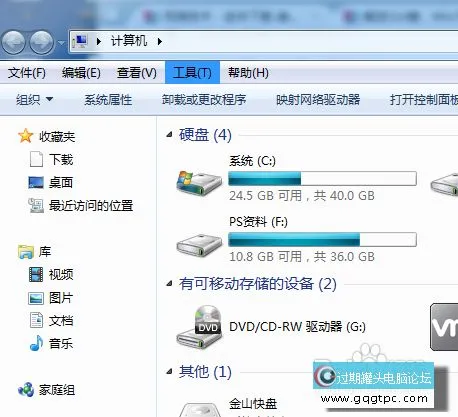The image size is (458, 417).
Task: Open the recent pages dropdown arrow
Action: (61, 43)
